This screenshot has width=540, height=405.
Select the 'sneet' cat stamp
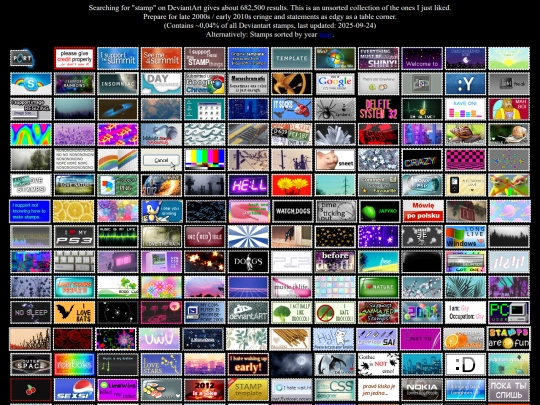pyautogui.click(x=335, y=160)
